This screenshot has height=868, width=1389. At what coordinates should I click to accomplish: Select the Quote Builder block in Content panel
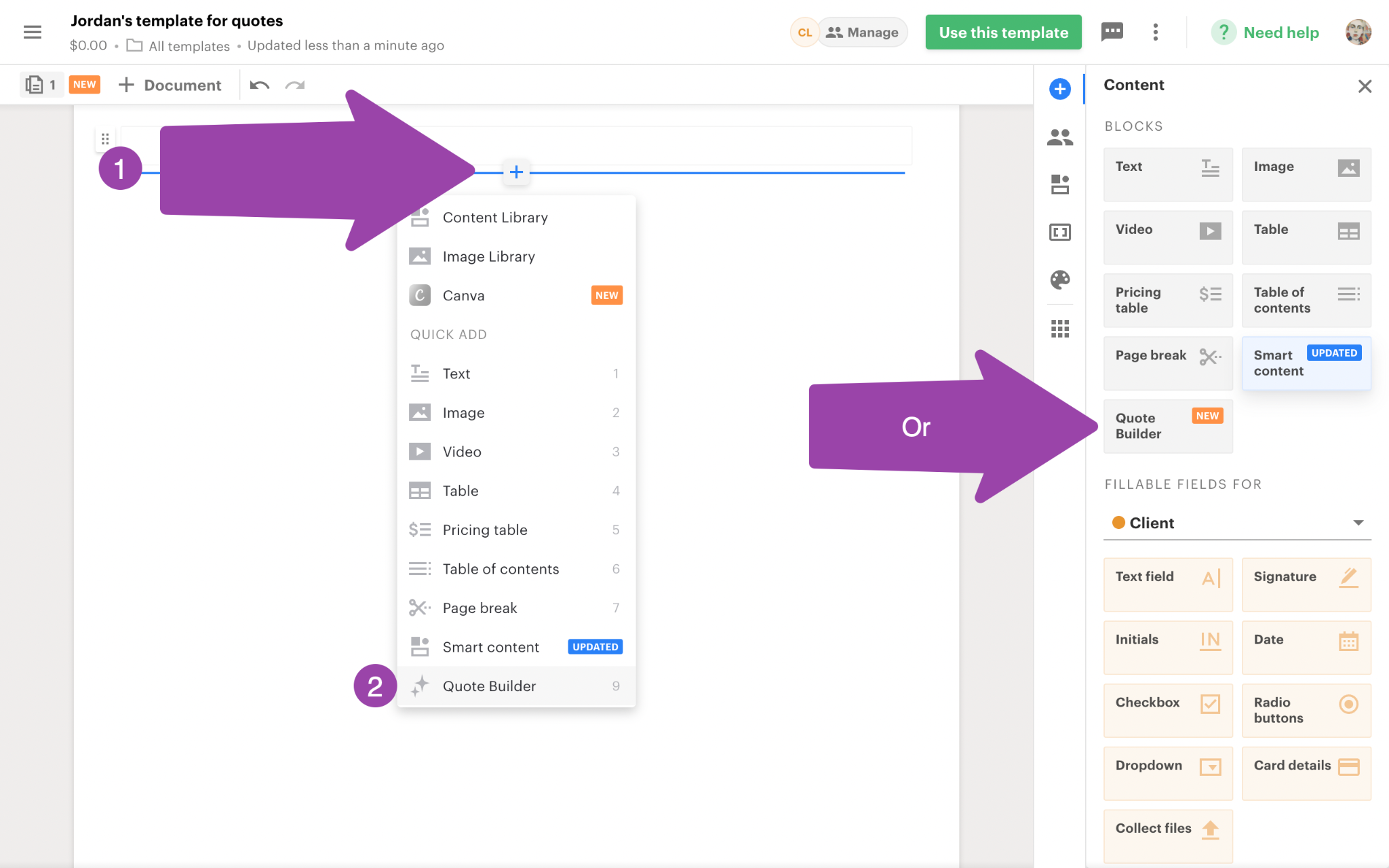click(1168, 426)
